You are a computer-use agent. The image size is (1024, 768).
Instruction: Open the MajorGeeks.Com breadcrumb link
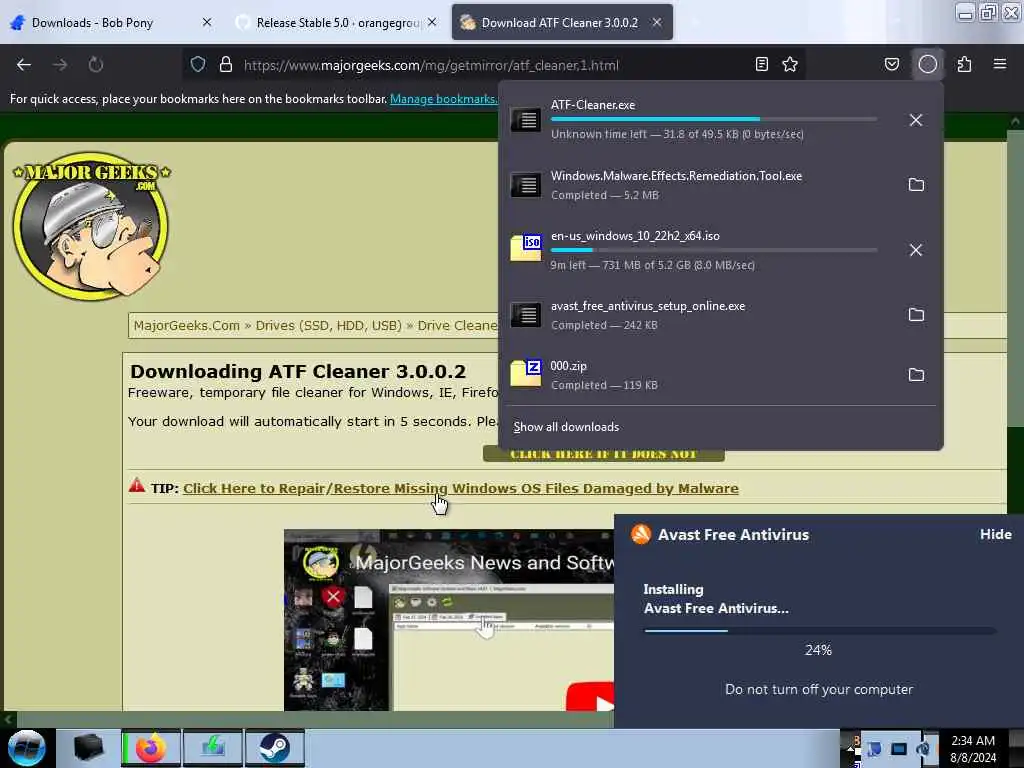(187, 325)
